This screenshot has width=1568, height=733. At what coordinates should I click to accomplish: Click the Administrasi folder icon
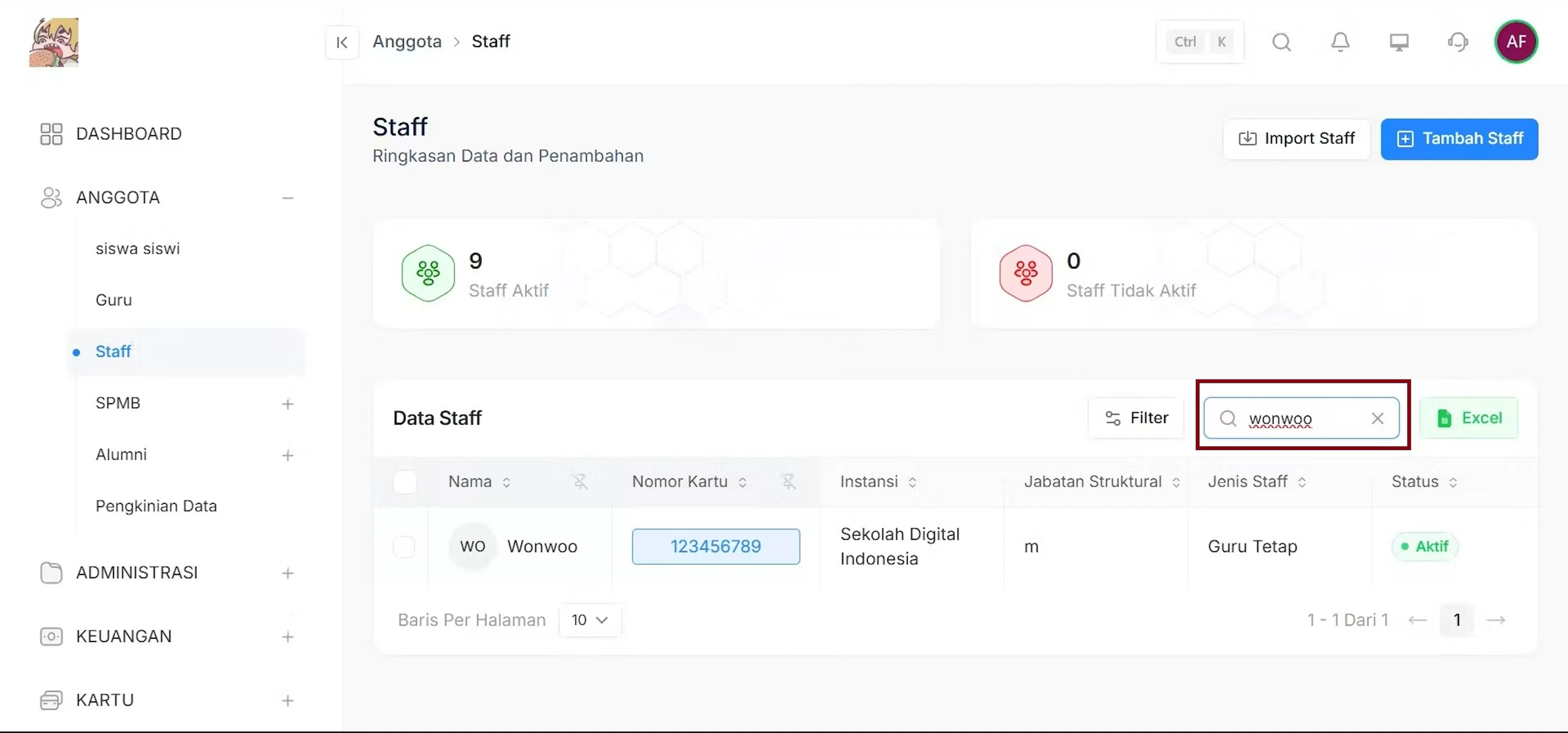(51, 573)
